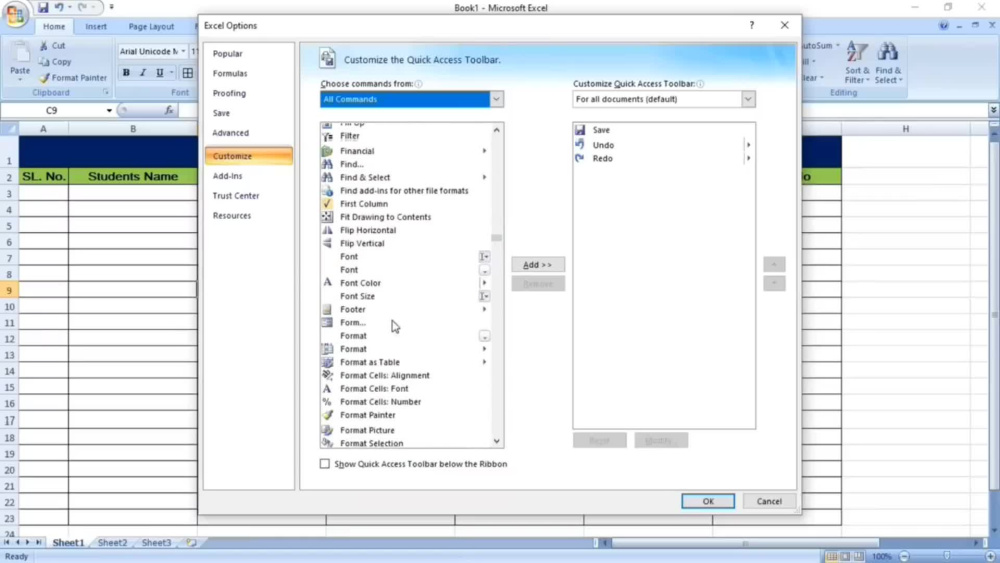Toggle Italic in Excel ribbon
The width and height of the screenshot is (1000, 563).
(143, 73)
